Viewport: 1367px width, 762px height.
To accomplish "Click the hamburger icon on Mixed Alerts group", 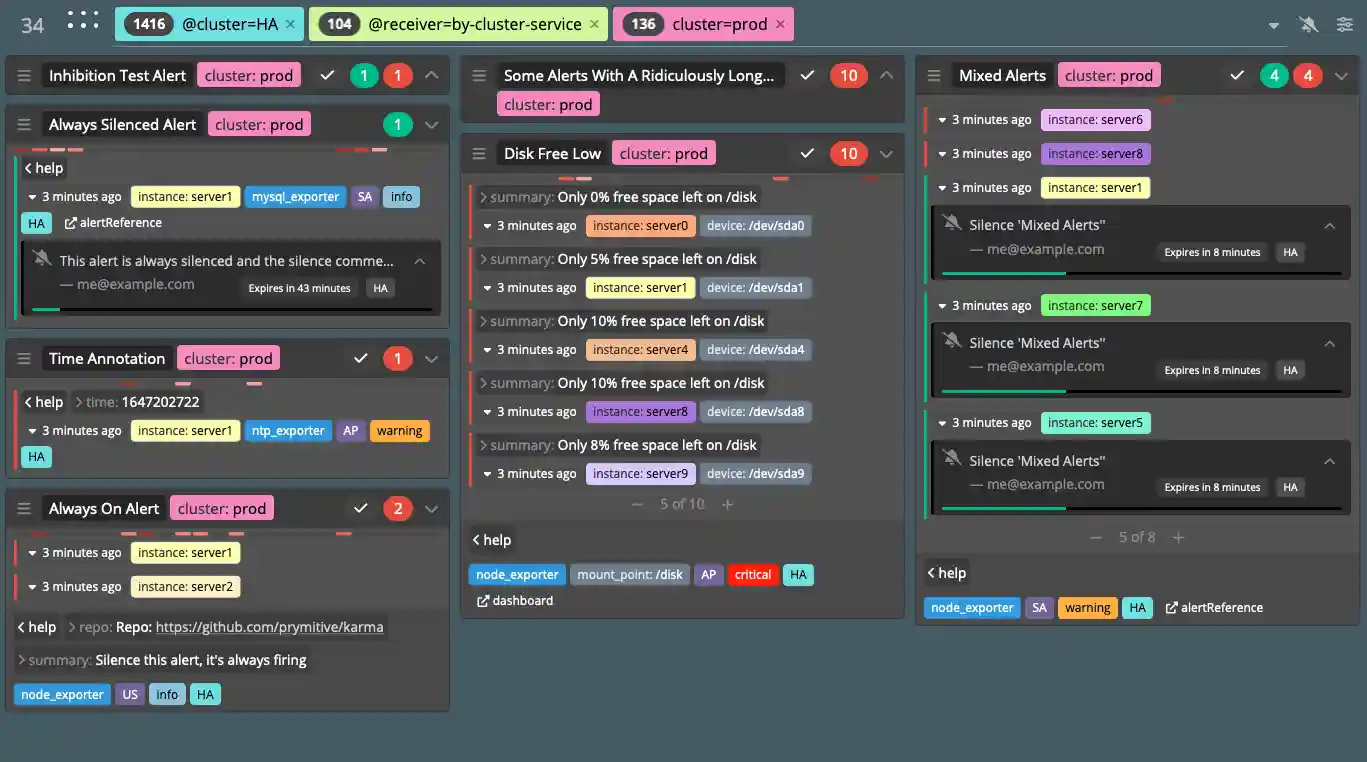I will click(x=933, y=75).
